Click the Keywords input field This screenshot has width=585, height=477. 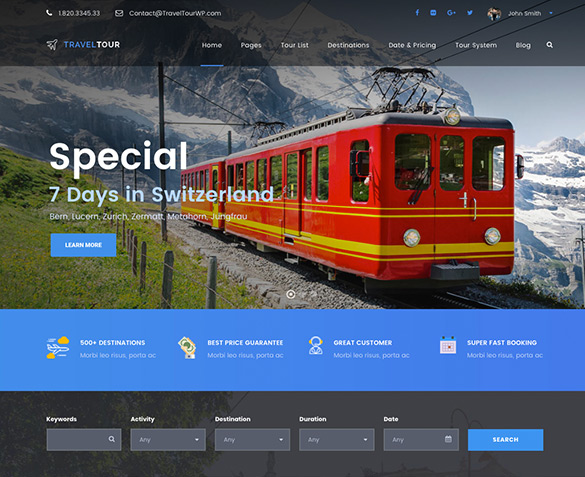[x=84, y=440]
